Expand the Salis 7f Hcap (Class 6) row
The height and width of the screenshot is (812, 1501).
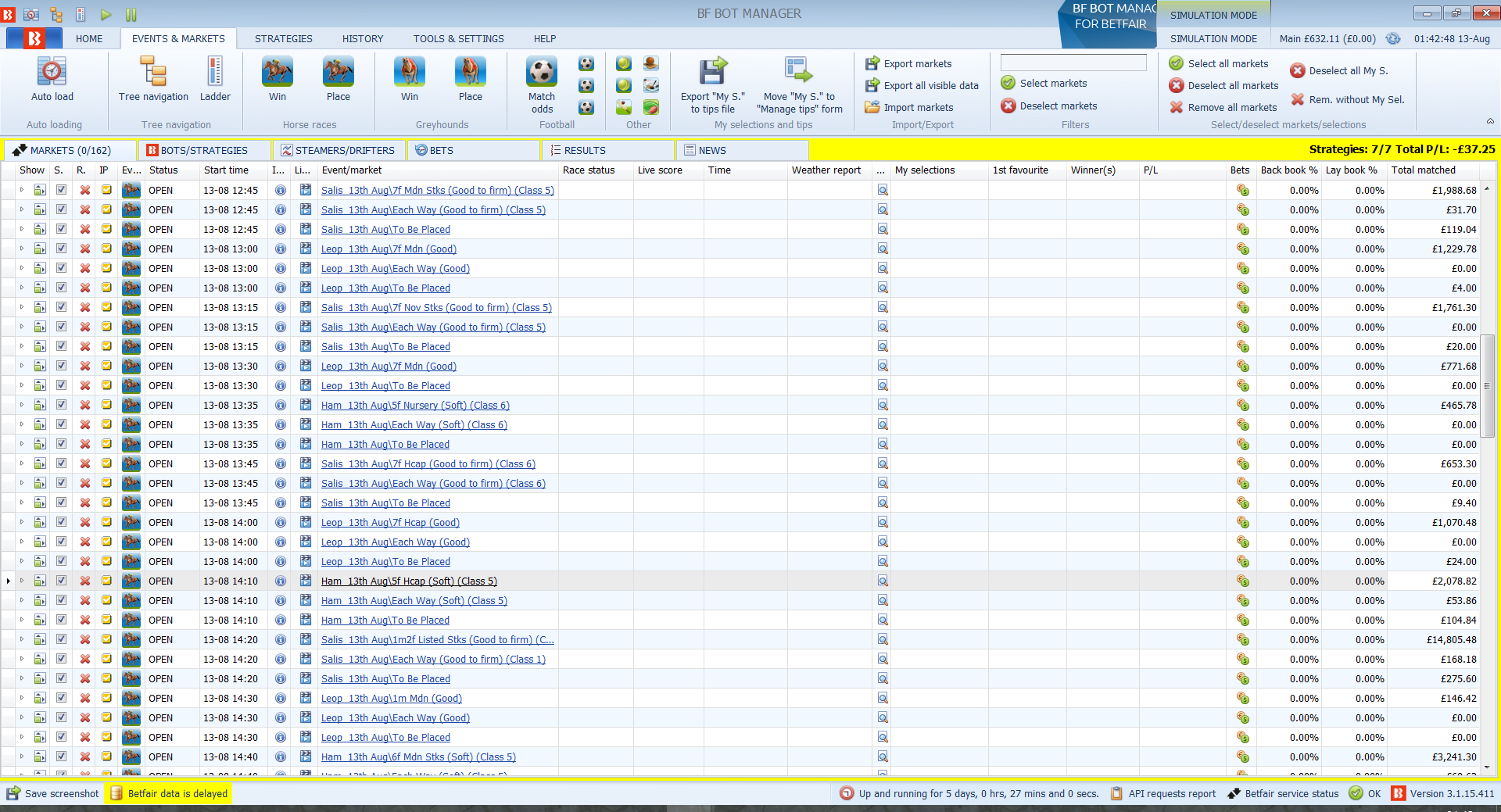click(x=22, y=463)
